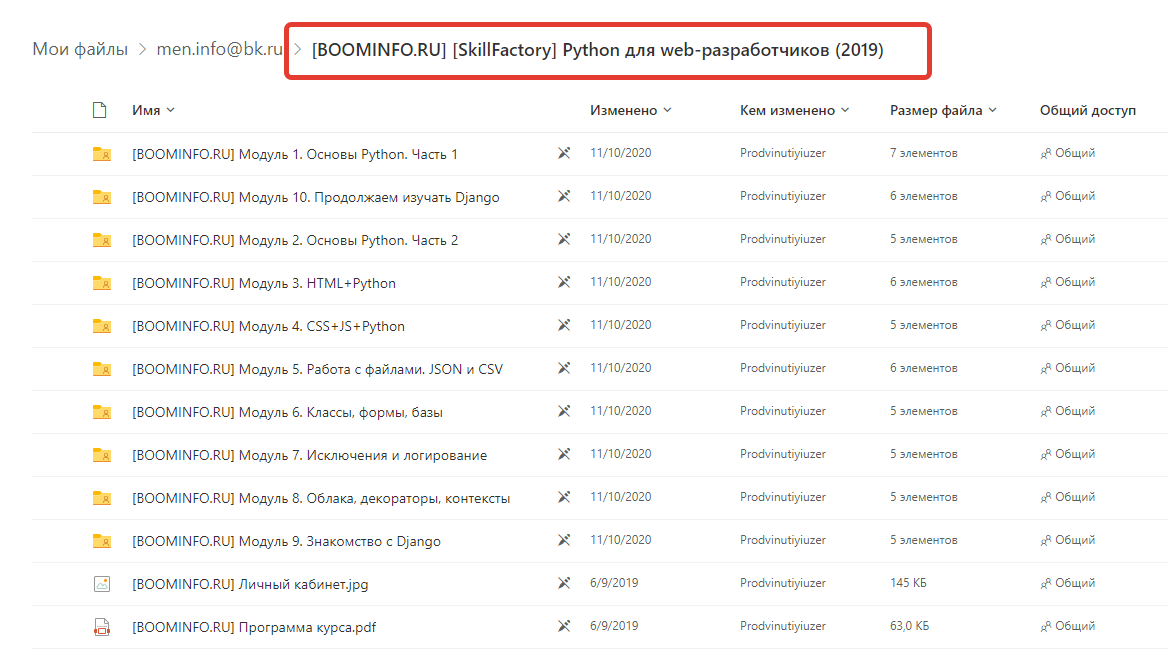Viewport: 1168px width, 663px height.
Task: Click Общий sharing status for Модуль 1
Action: pos(1067,153)
